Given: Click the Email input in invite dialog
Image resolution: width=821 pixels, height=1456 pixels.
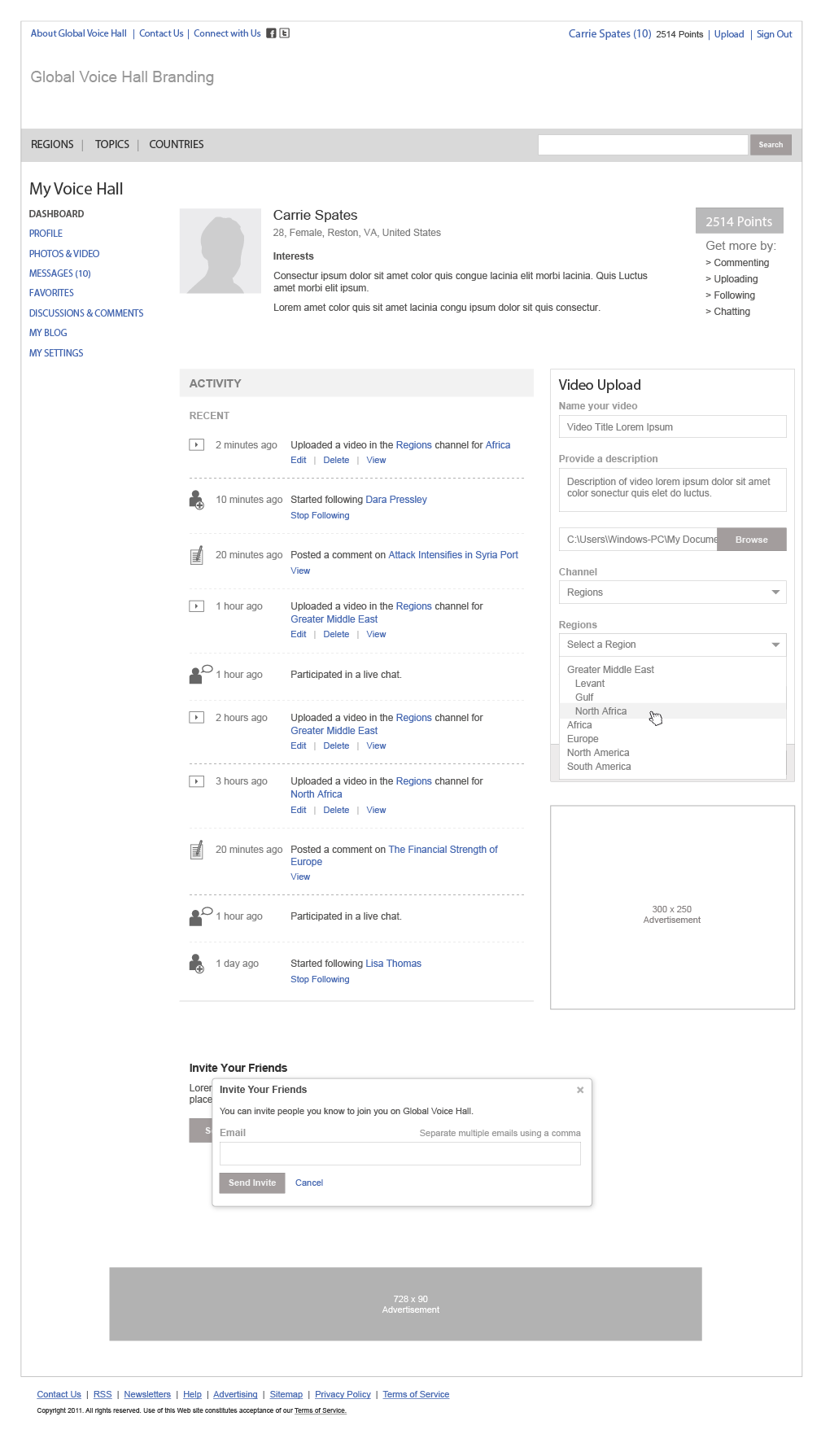Looking at the screenshot, I should tap(400, 1153).
